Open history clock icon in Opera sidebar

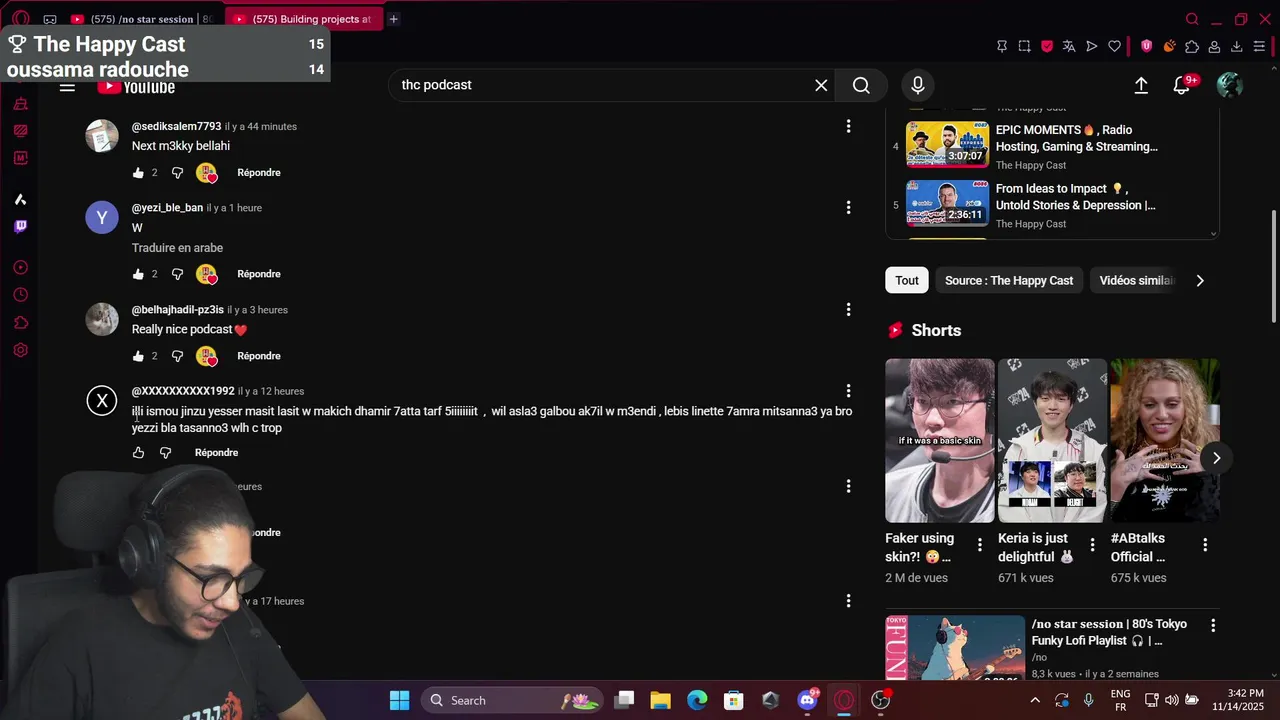pyautogui.click(x=20, y=295)
